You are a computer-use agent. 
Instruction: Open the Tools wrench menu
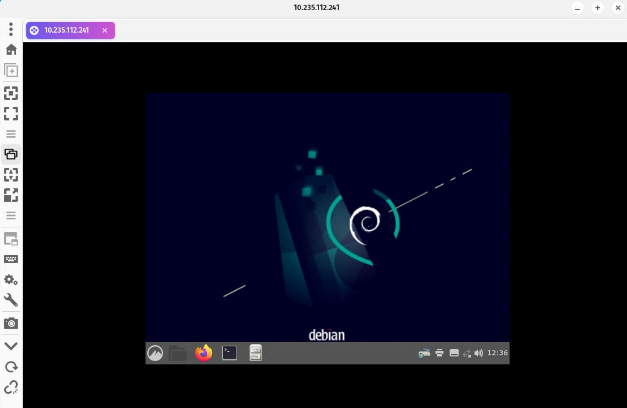11,300
